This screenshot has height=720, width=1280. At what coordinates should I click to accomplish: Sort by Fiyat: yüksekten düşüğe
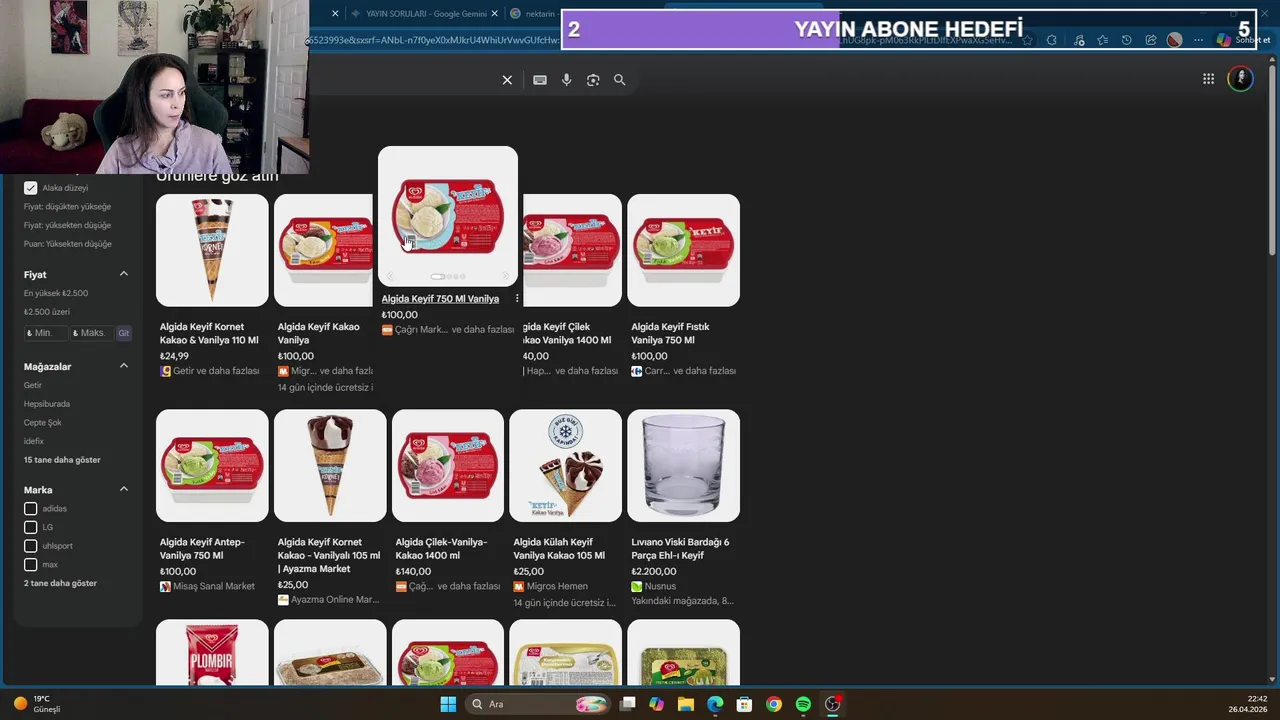point(67,225)
